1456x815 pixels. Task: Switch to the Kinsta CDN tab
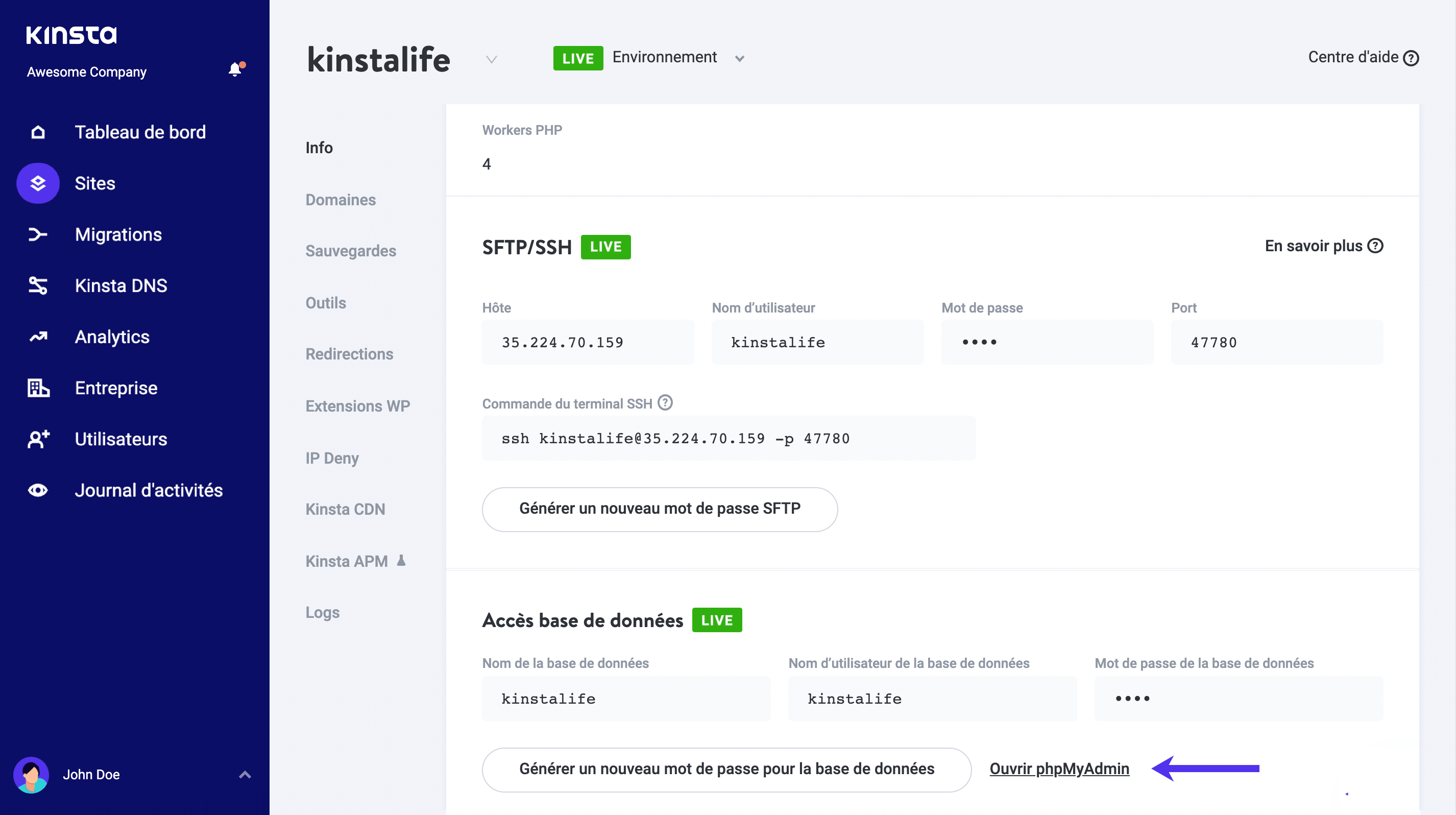(x=345, y=509)
